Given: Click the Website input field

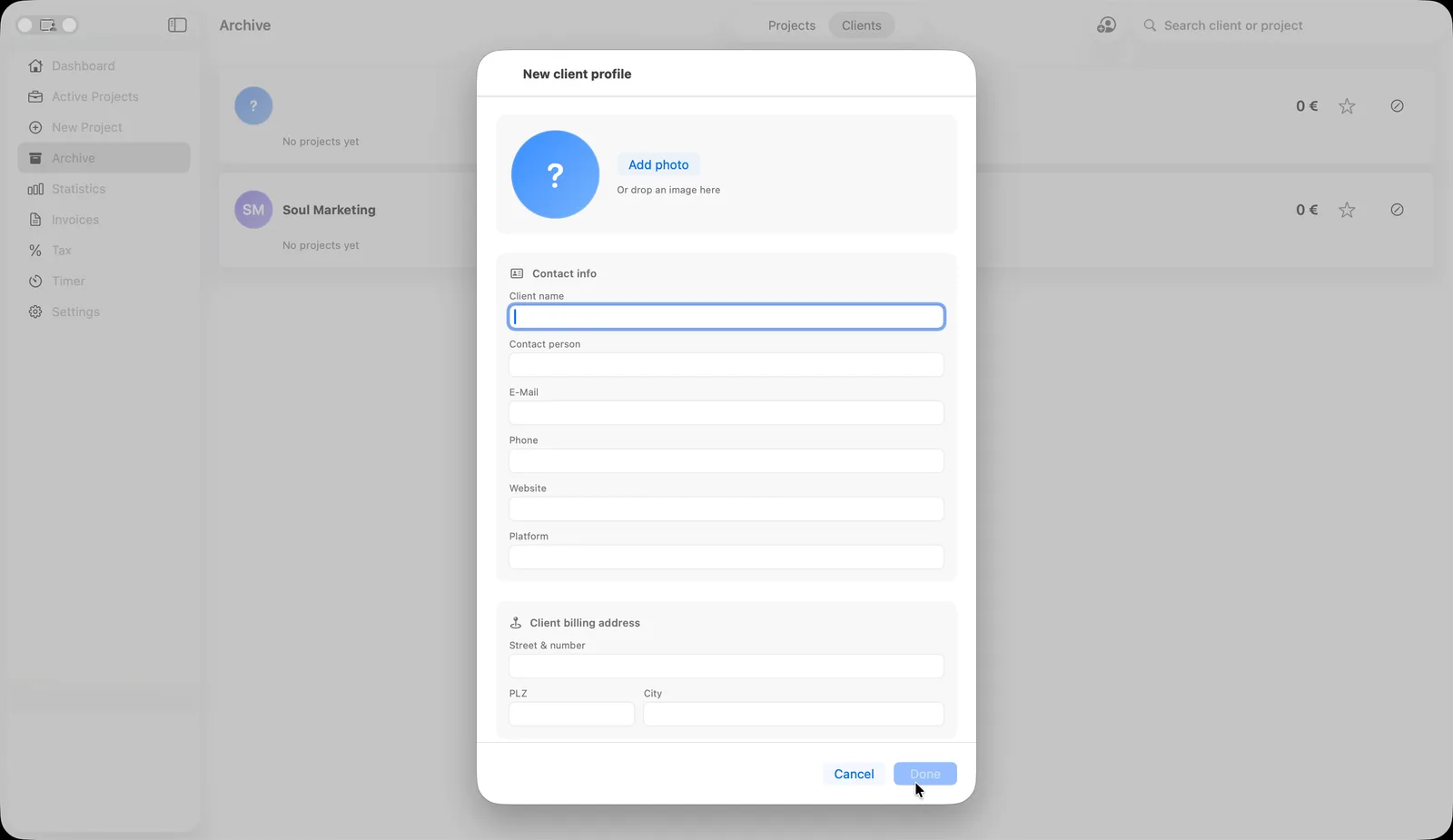Looking at the screenshot, I should pos(726,509).
